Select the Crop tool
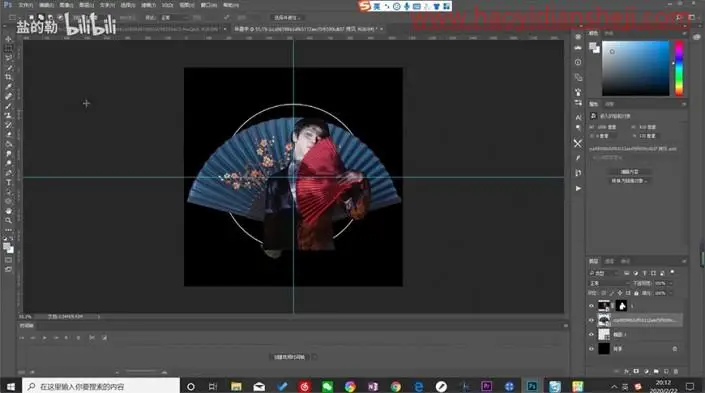Screen dimensions: 705x393 click(x=8, y=77)
